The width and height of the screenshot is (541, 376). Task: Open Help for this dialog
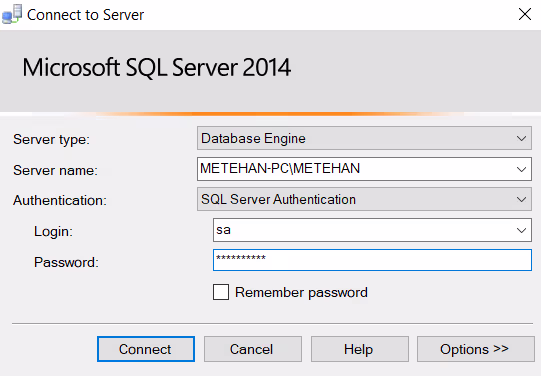(360, 349)
